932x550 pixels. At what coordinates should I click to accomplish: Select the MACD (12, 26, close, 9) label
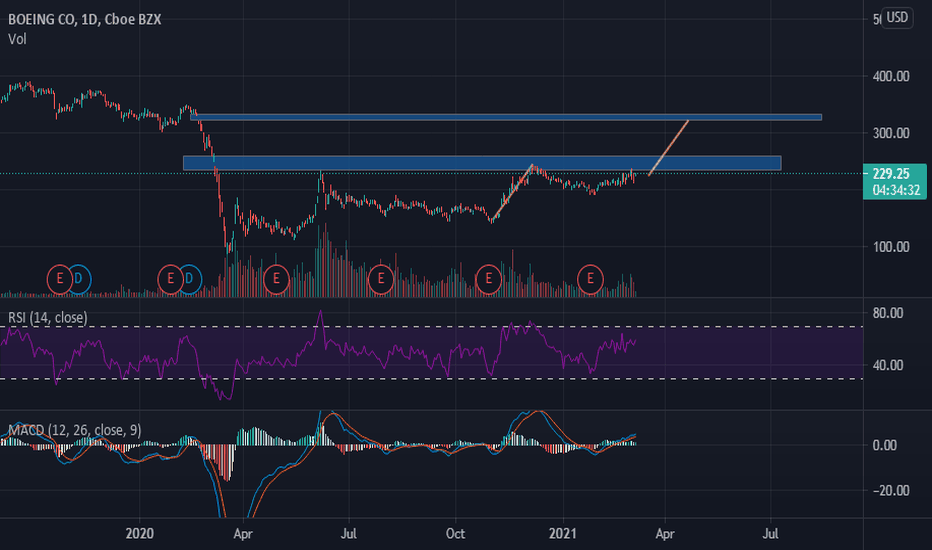(x=75, y=430)
